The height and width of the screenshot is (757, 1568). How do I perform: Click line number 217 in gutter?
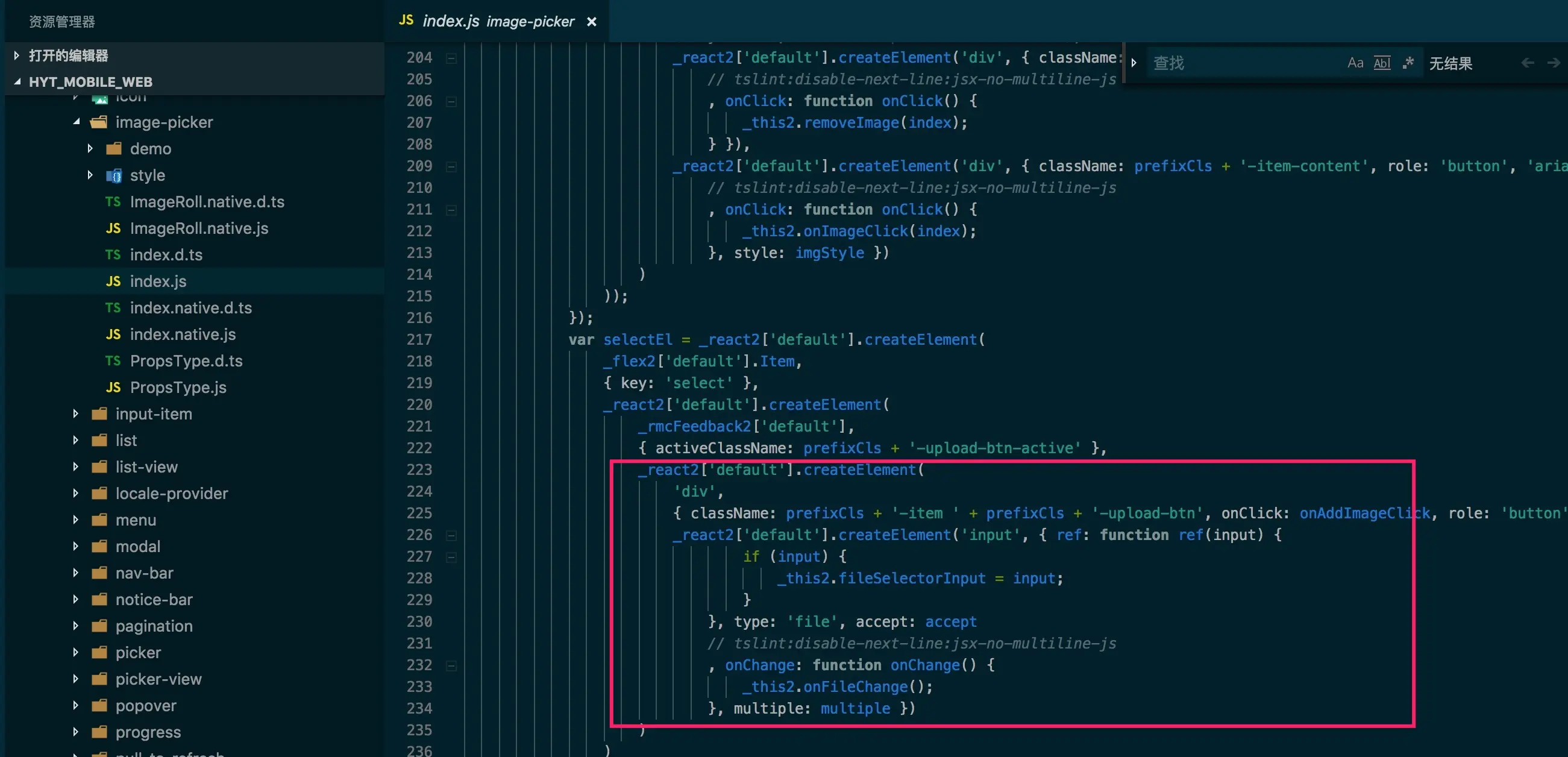(x=419, y=340)
